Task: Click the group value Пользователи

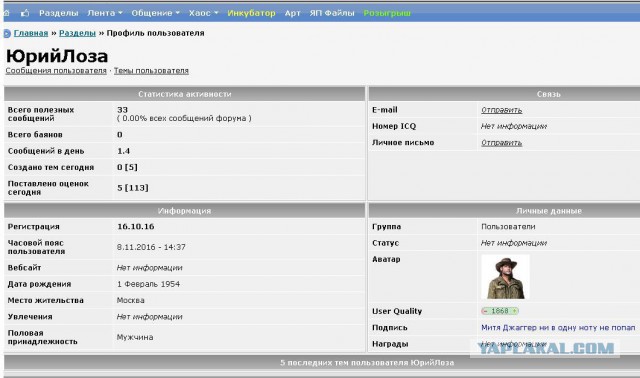Action: tap(508, 227)
